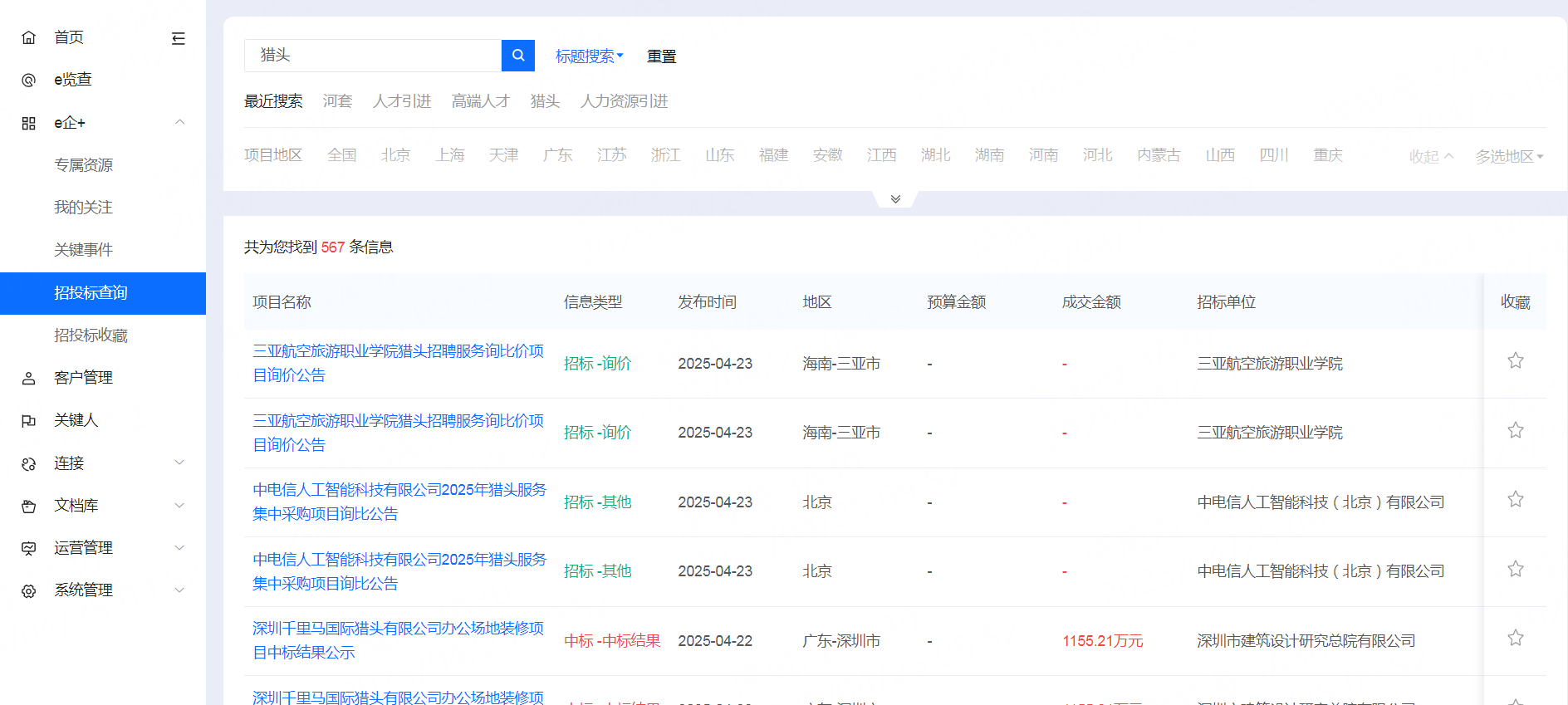Click the 客户管理 person icon
1568x705 pixels.
click(29, 378)
